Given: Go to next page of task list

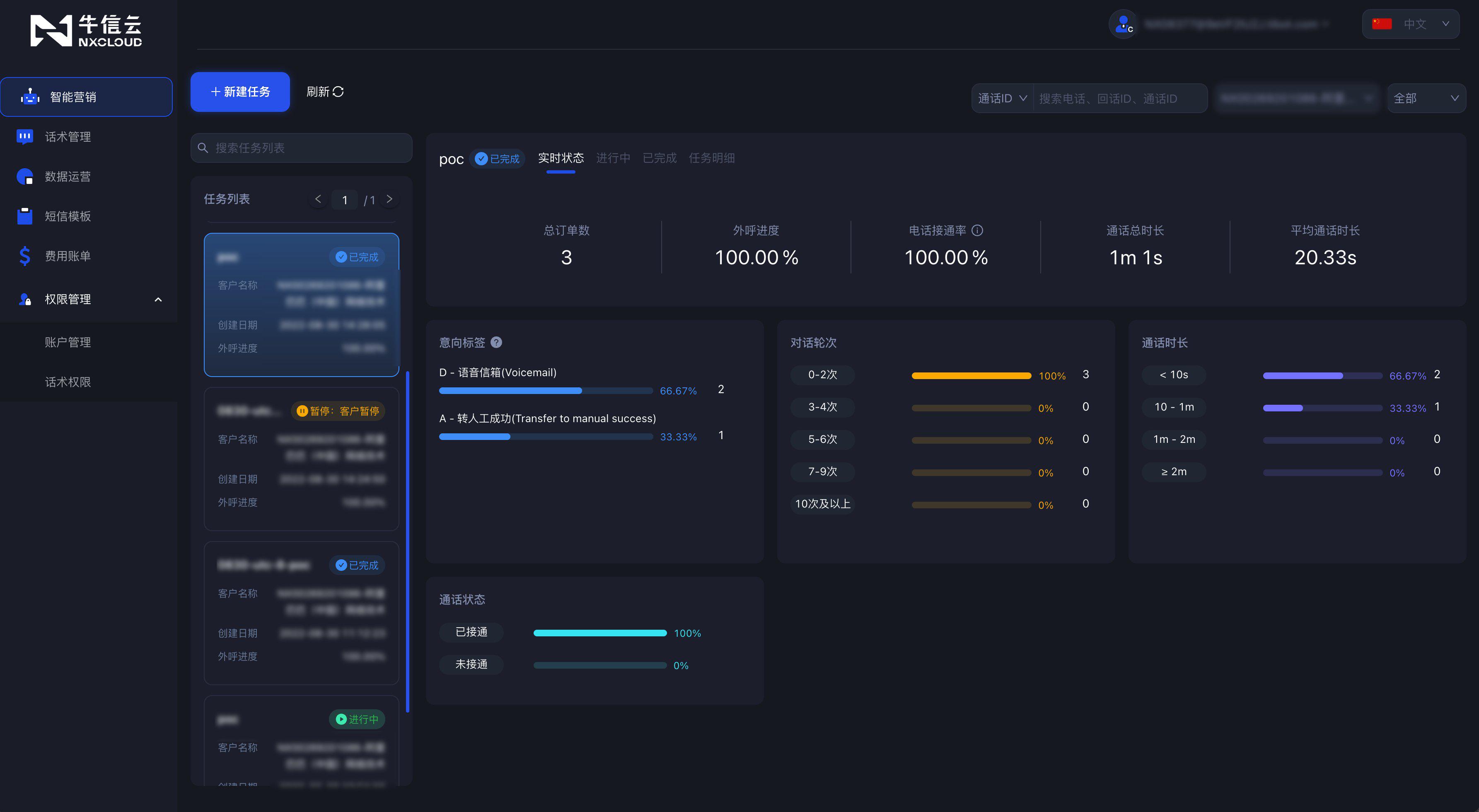Looking at the screenshot, I should (x=389, y=199).
